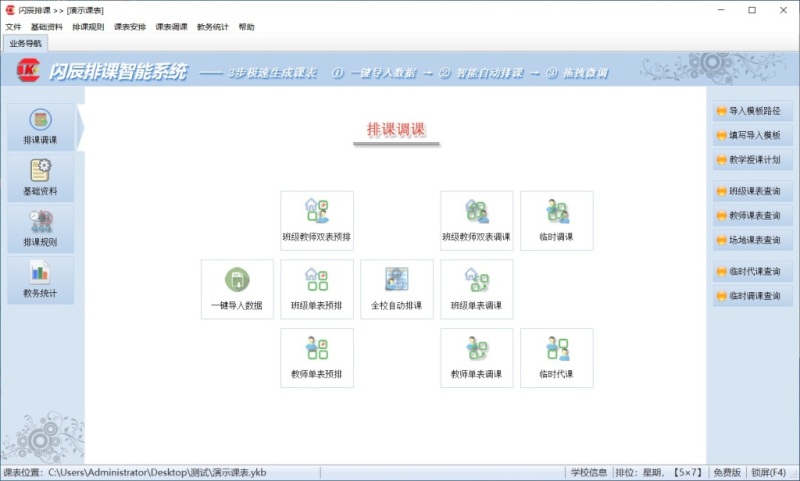Switch to 基础资料 sidebar section
This screenshot has height=481, width=800.
coord(40,177)
